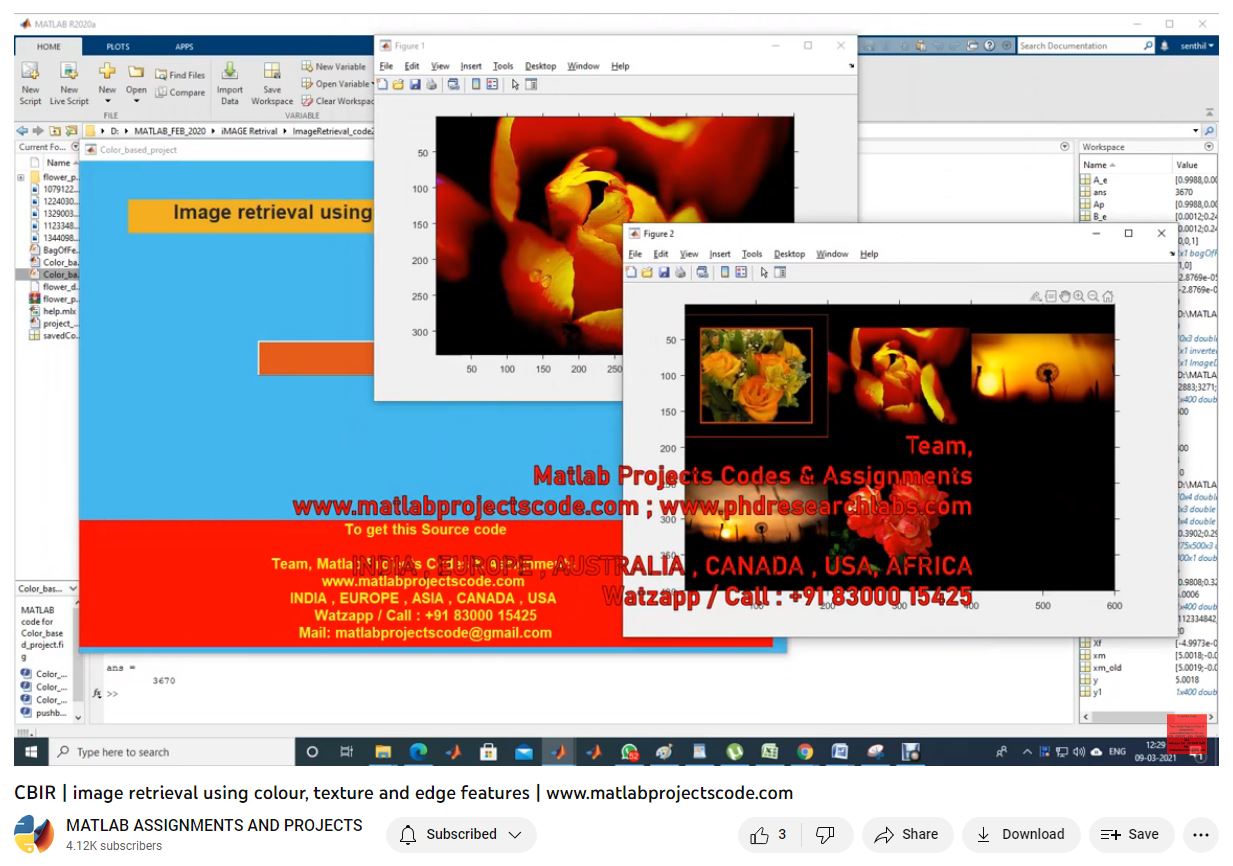Click the Save icon in Figure 1 toolbar

pyautogui.click(x=415, y=85)
